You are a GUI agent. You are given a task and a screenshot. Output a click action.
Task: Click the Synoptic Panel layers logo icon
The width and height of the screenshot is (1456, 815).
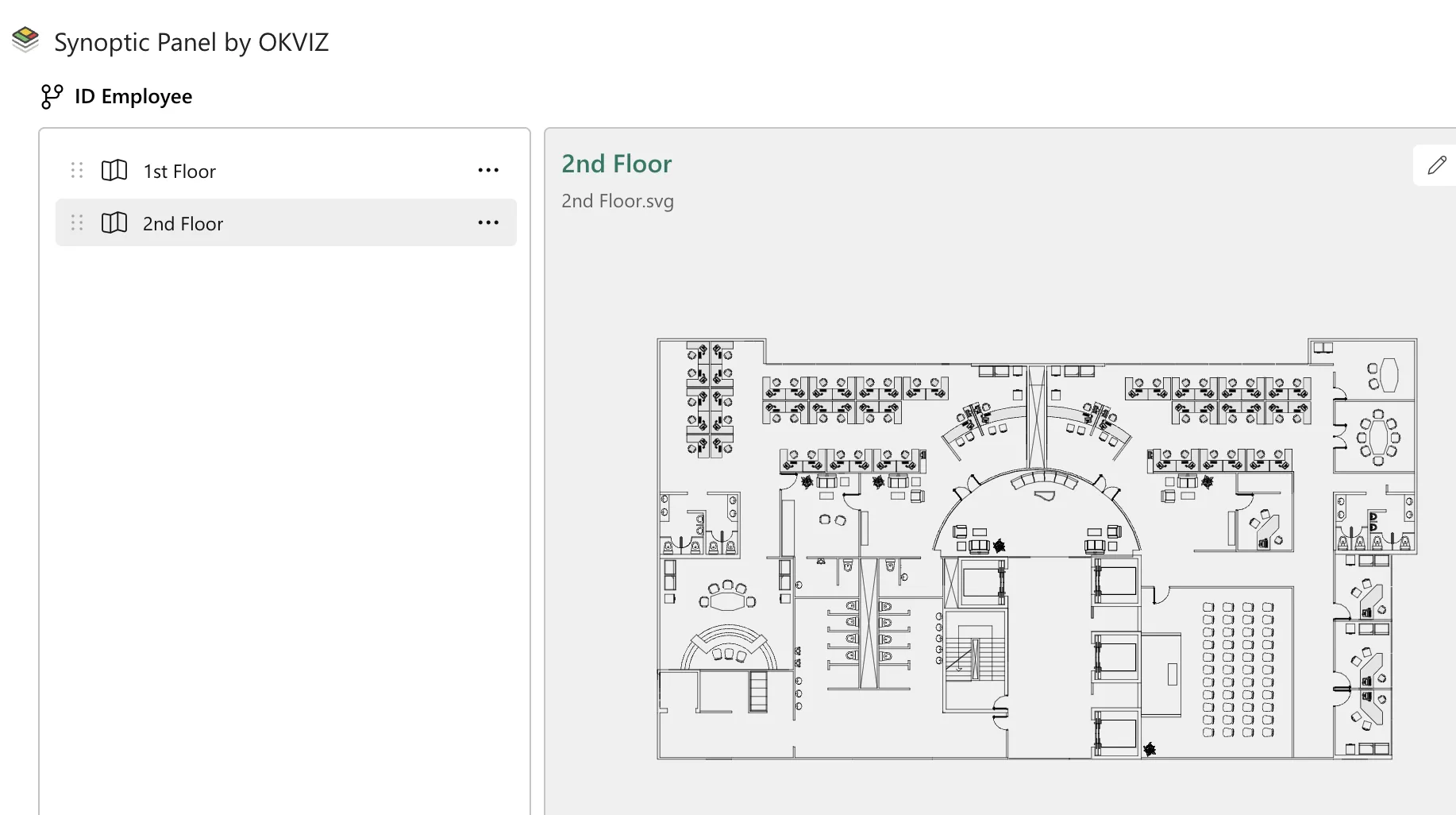click(25, 40)
